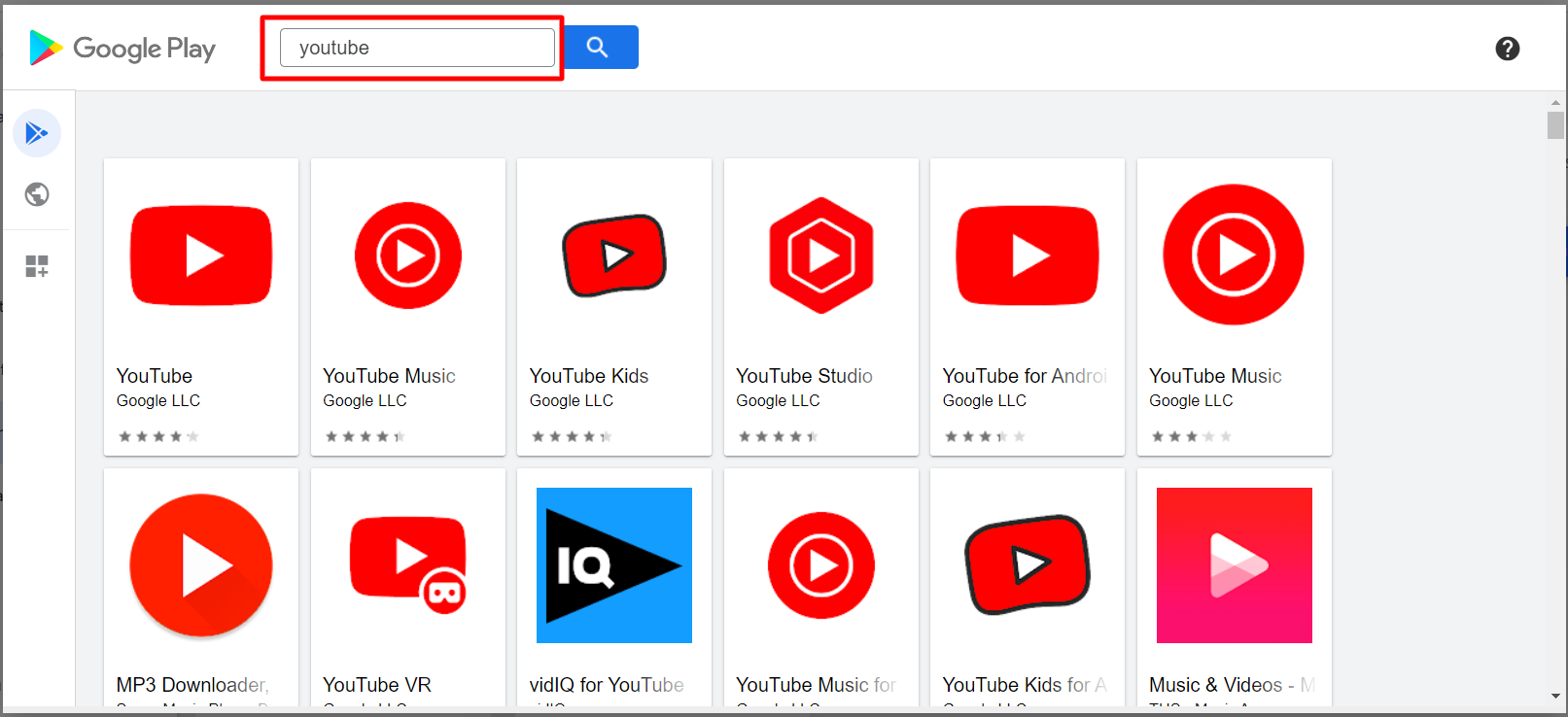Open the YouTube Kids app icon
1568x717 pixels.
tap(614, 256)
